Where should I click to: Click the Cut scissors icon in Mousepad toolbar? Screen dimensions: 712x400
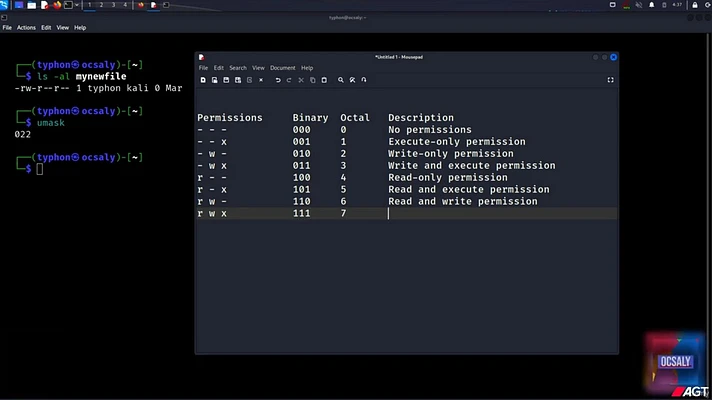coord(301,80)
